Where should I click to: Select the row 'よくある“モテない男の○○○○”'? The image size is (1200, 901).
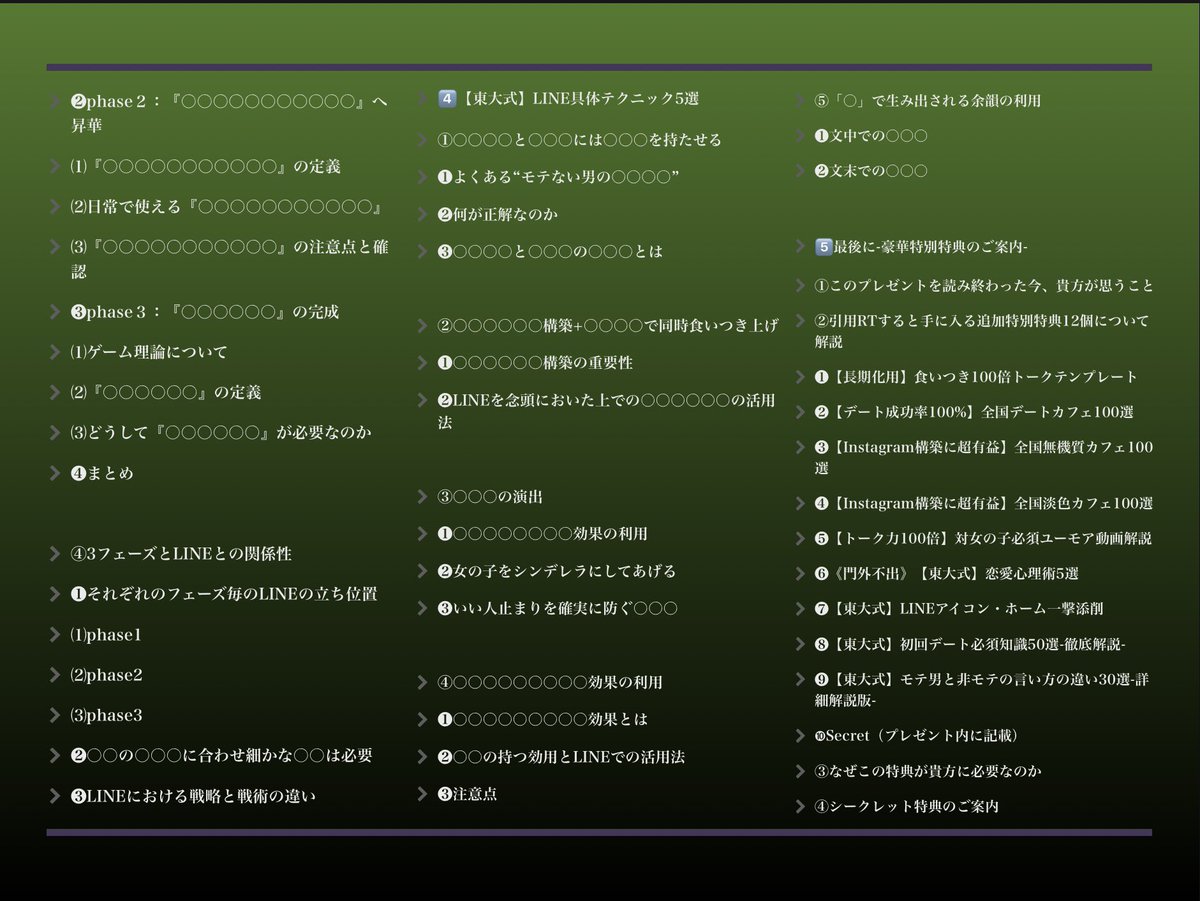[558, 177]
